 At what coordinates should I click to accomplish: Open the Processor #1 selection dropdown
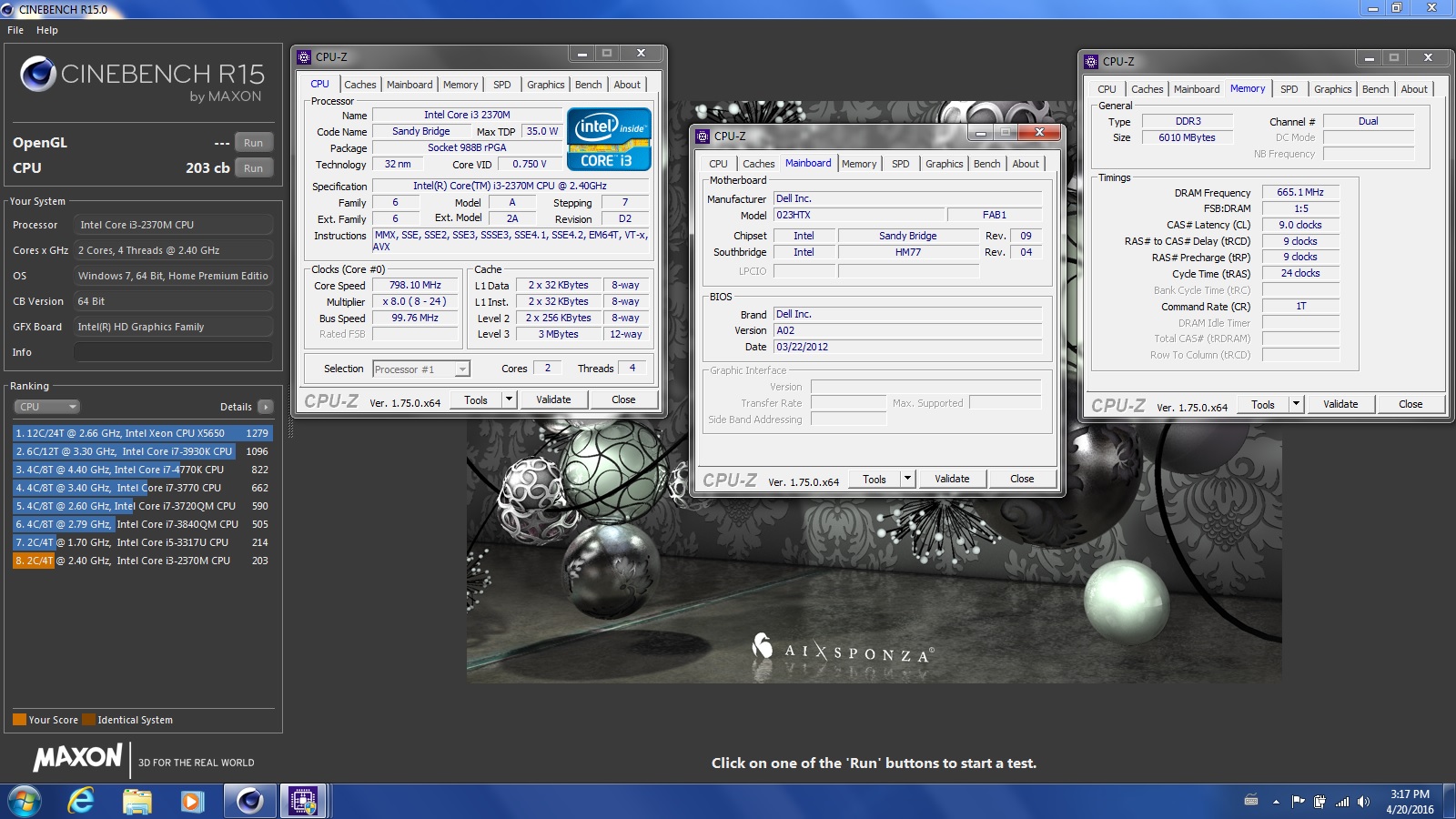coord(421,369)
